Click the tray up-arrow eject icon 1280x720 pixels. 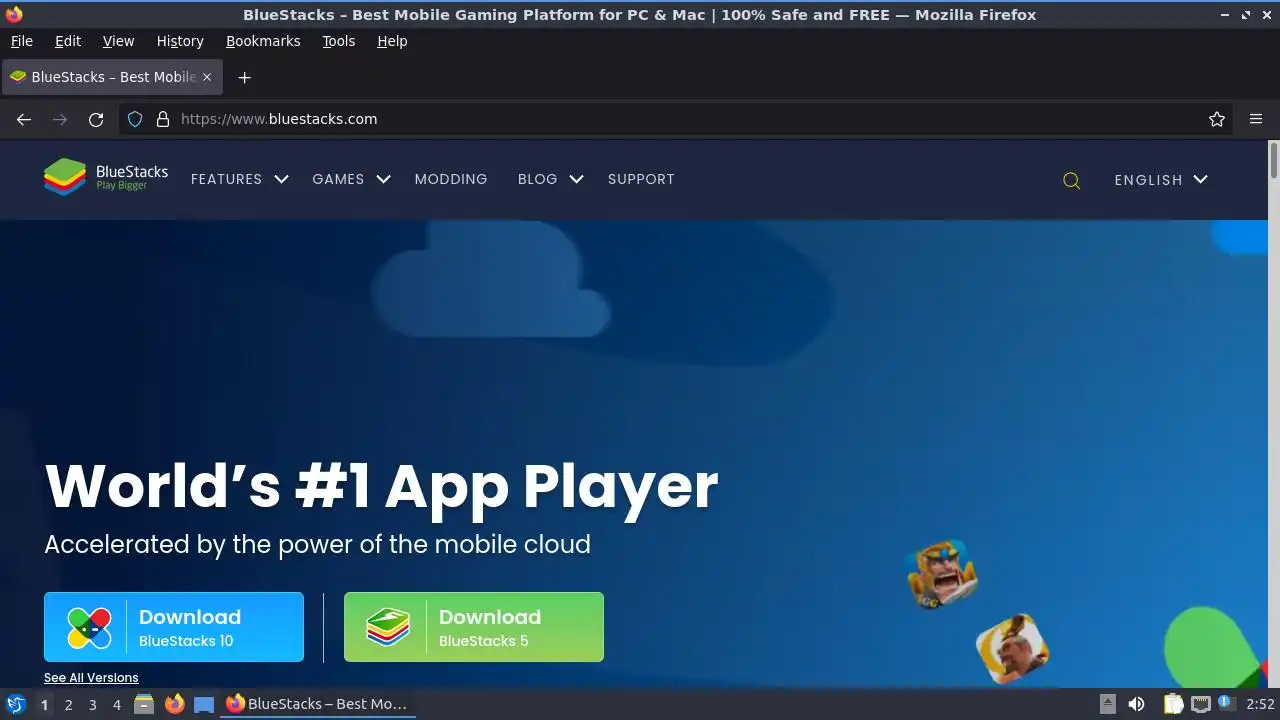[1108, 704]
